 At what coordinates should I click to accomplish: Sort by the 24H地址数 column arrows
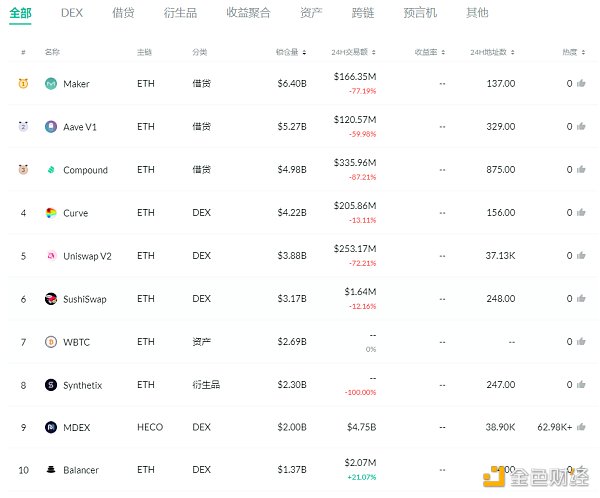pyautogui.click(x=517, y=52)
